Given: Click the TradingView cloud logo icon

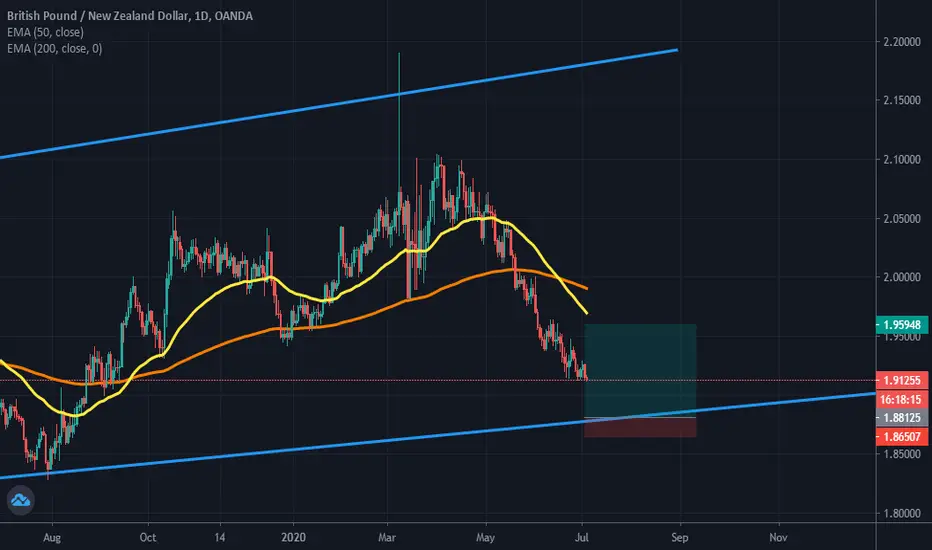Looking at the screenshot, I should (20, 499).
